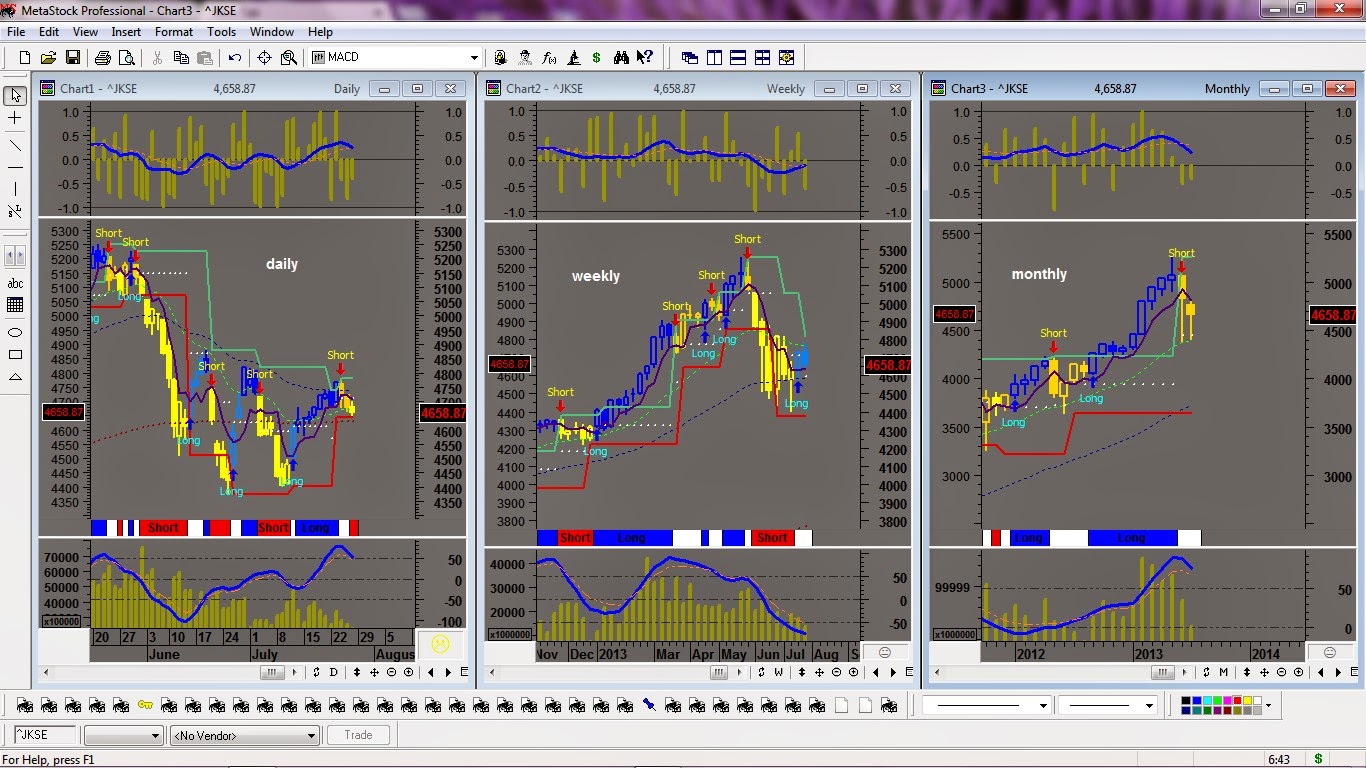Tile windows in vertical columns icon
This screenshot has height=768, width=1366.
pyautogui.click(x=714, y=57)
